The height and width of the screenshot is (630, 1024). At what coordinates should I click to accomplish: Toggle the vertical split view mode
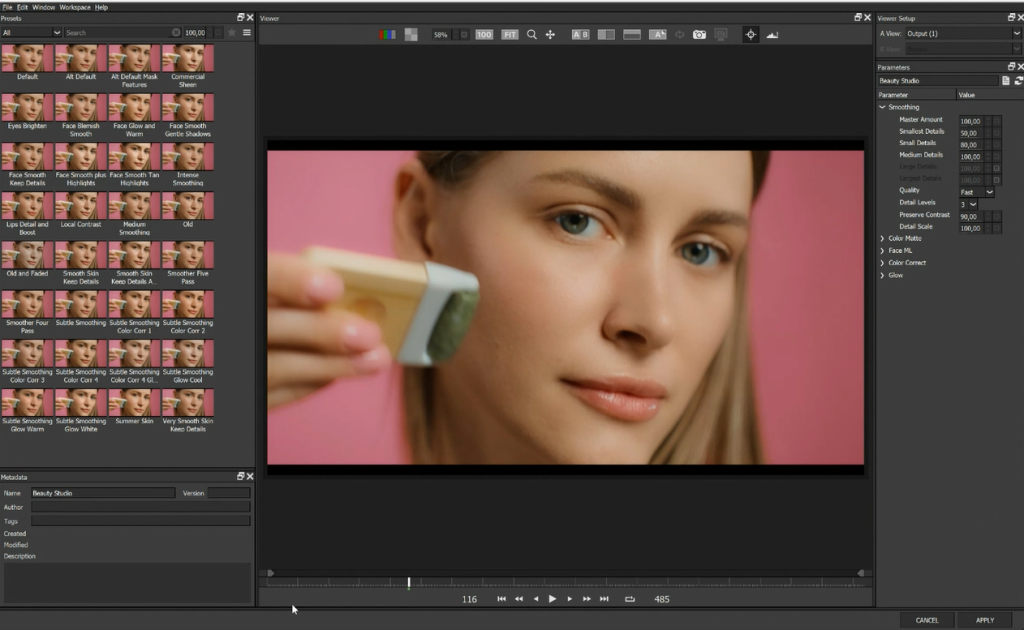[x=606, y=34]
